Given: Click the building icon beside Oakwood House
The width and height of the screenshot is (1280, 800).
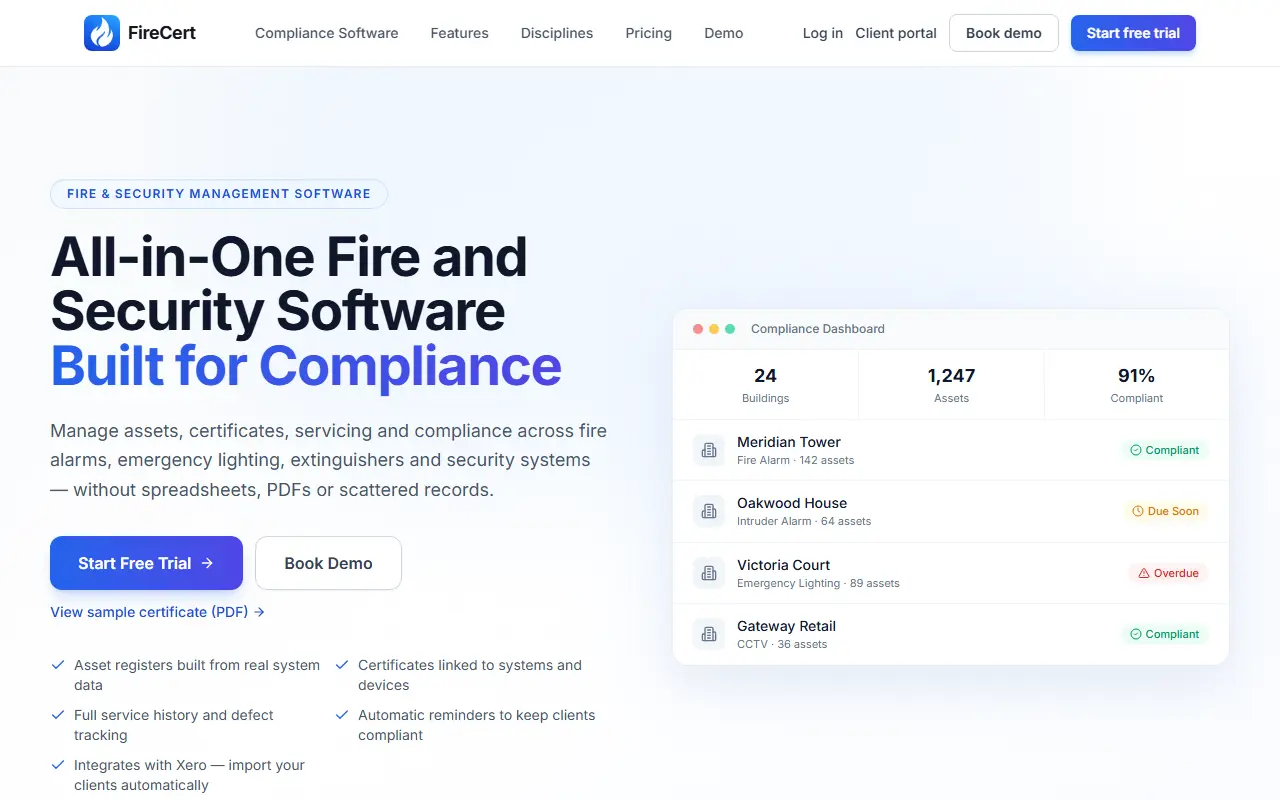Looking at the screenshot, I should click(709, 511).
